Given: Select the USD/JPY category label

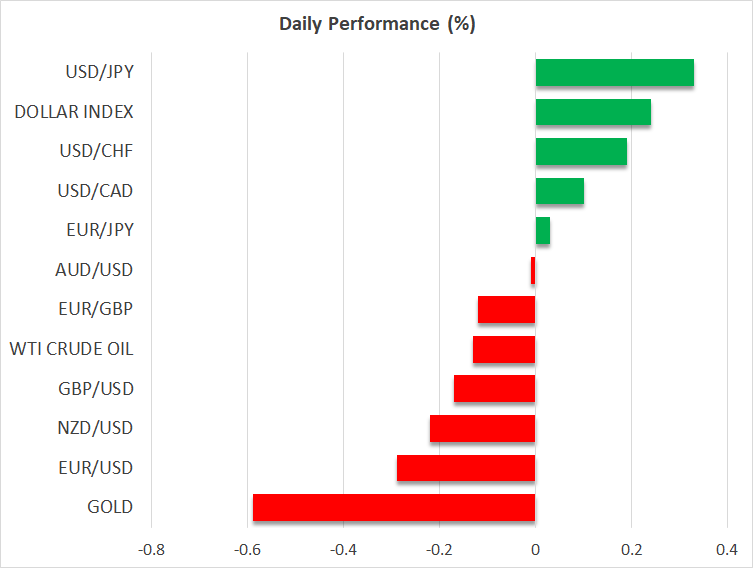Looking at the screenshot, I should pyautogui.click(x=99, y=73).
